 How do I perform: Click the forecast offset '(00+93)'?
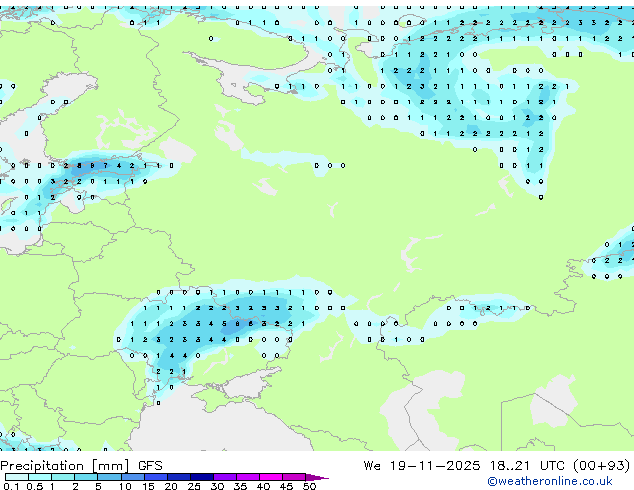coord(602,466)
